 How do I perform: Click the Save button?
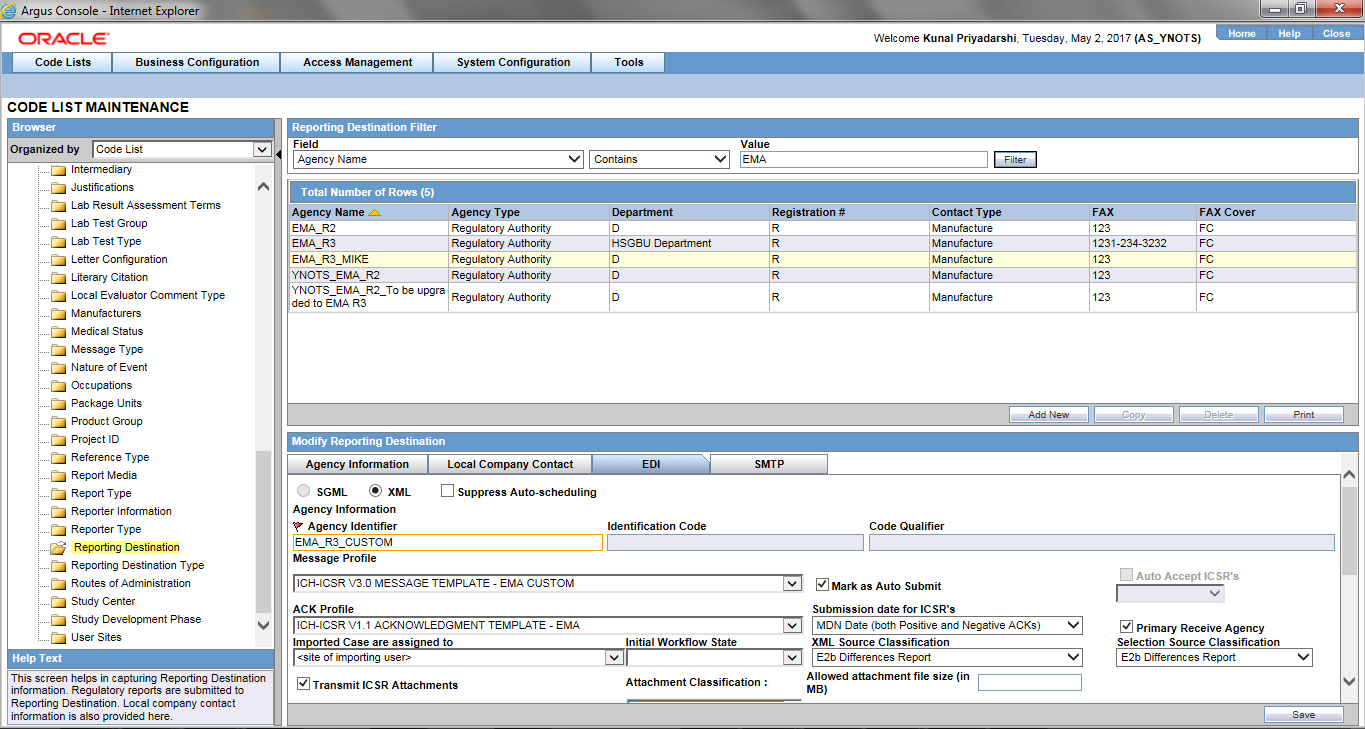coord(1303,715)
